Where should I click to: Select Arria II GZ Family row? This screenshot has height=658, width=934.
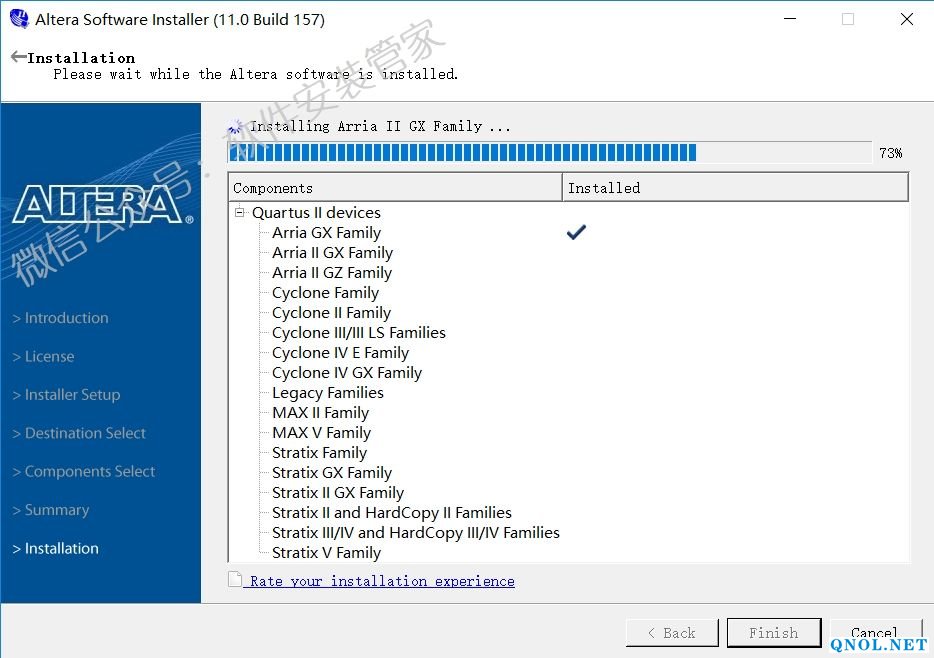tap(332, 273)
